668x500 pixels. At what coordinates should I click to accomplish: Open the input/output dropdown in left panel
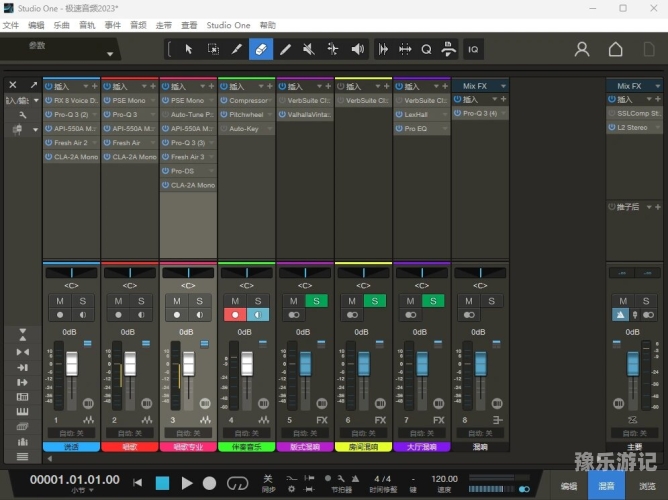click(x=36, y=101)
